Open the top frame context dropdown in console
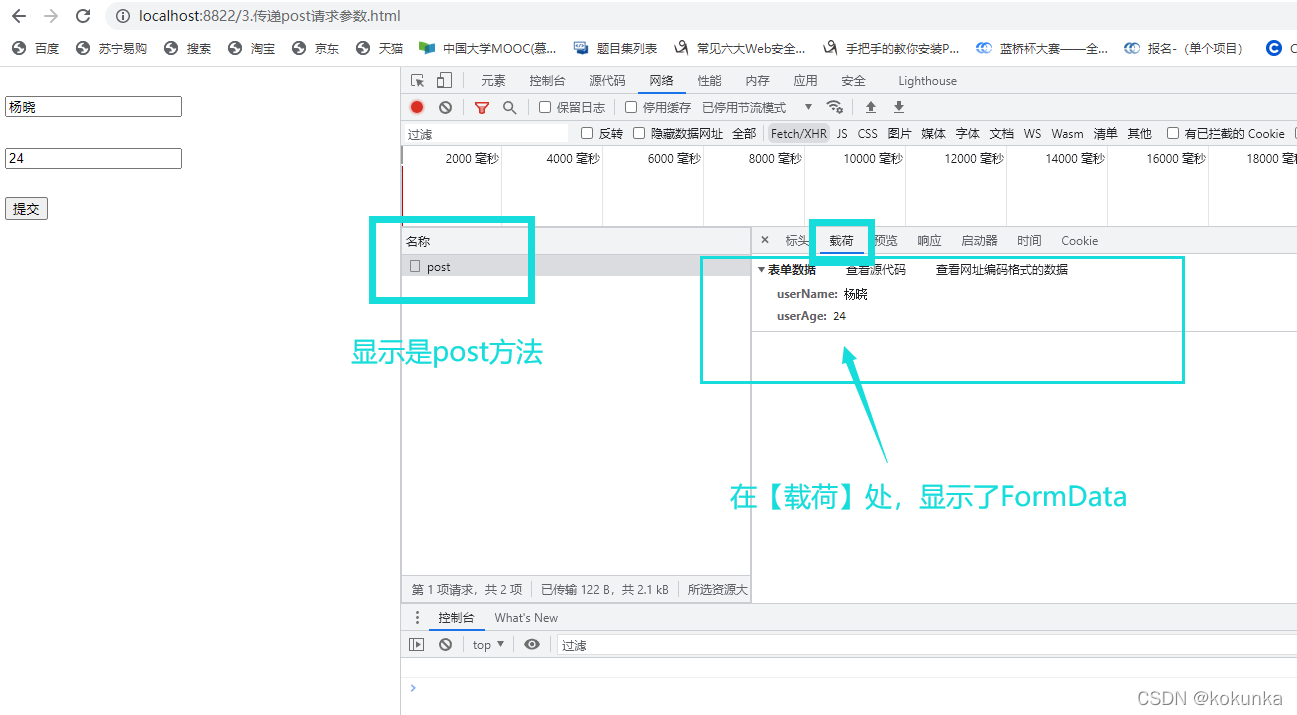The height and width of the screenshot is (715, 1297). (487, 644)
